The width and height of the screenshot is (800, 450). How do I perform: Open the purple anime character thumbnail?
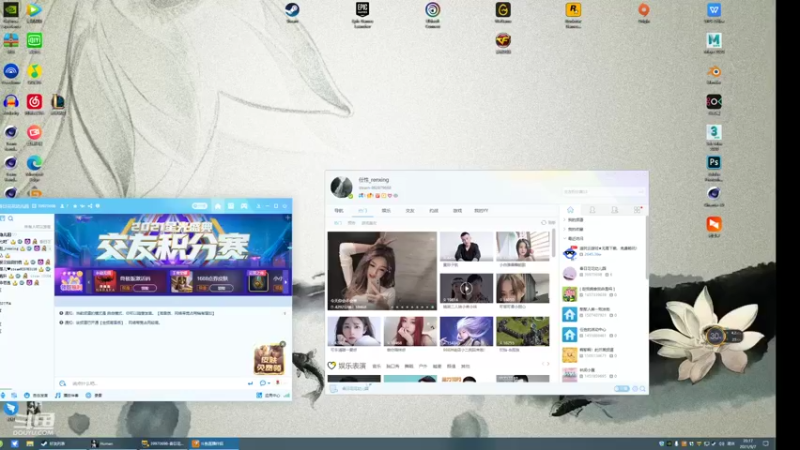point(466,331)
